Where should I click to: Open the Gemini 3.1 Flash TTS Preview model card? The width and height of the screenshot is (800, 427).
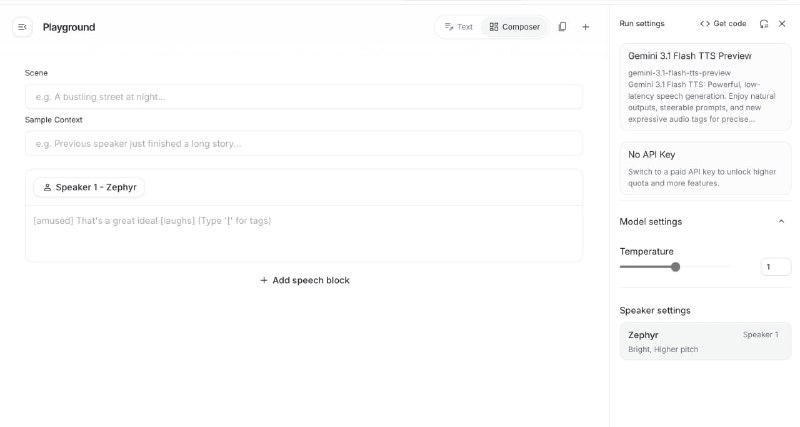click(x=705, y=87)
